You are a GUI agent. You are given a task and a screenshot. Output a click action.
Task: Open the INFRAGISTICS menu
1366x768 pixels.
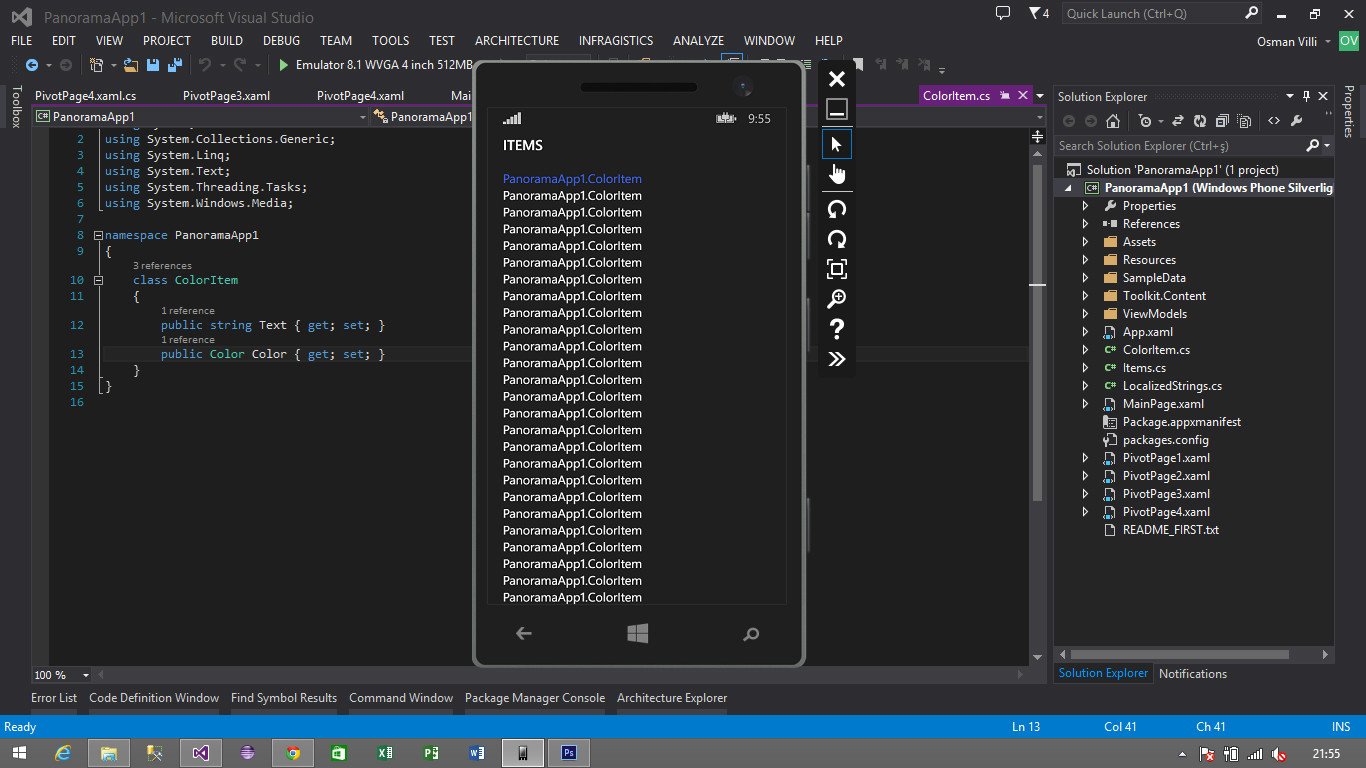coord(616,41)
